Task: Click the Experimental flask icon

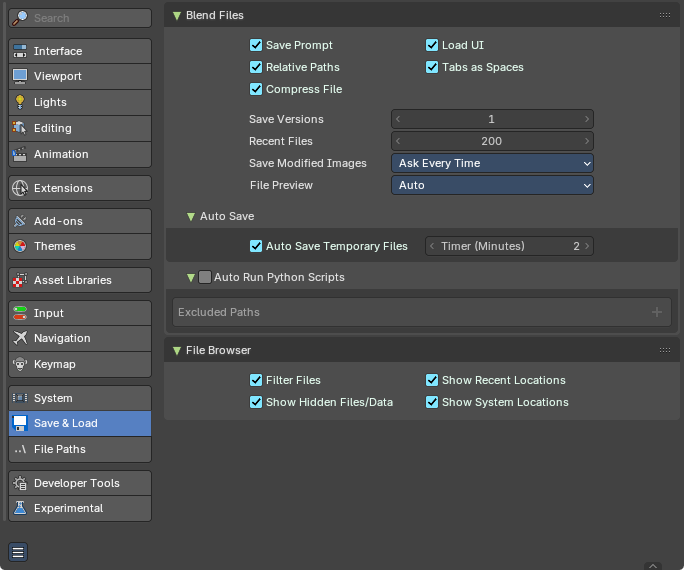Action: pyautogui.click(x=20, y=508)
